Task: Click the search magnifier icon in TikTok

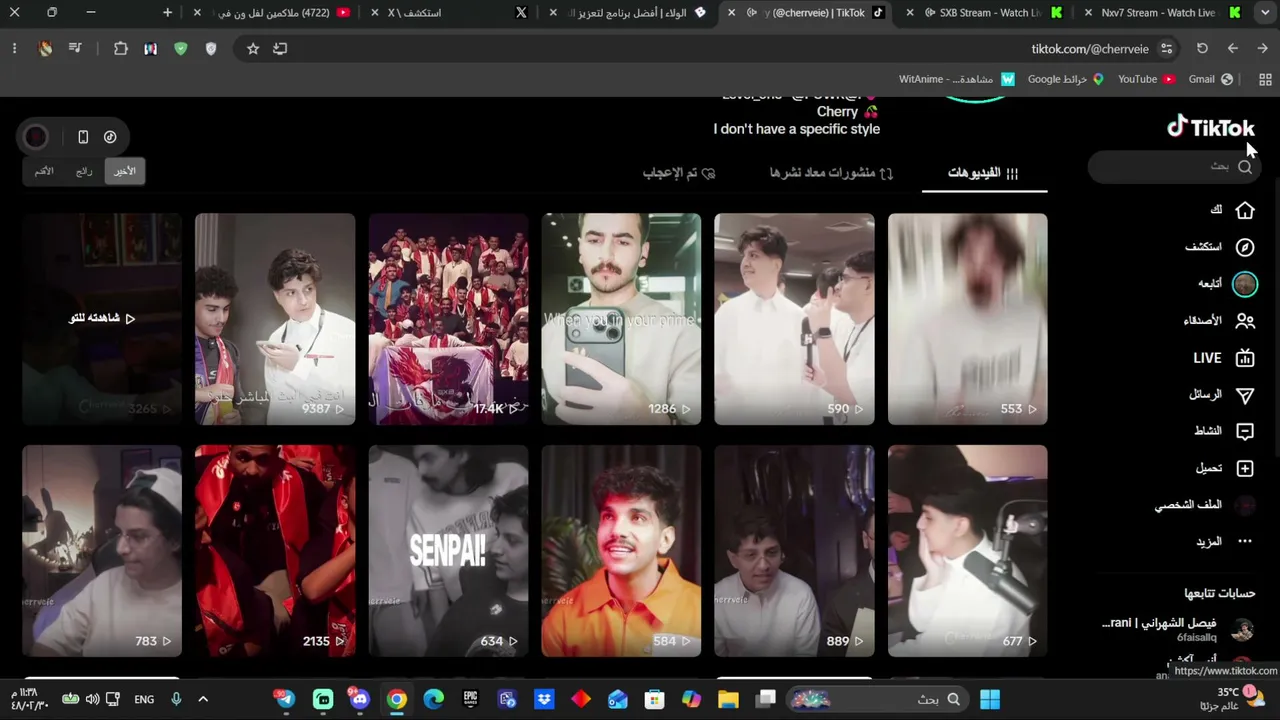Action: (1245, 167)
